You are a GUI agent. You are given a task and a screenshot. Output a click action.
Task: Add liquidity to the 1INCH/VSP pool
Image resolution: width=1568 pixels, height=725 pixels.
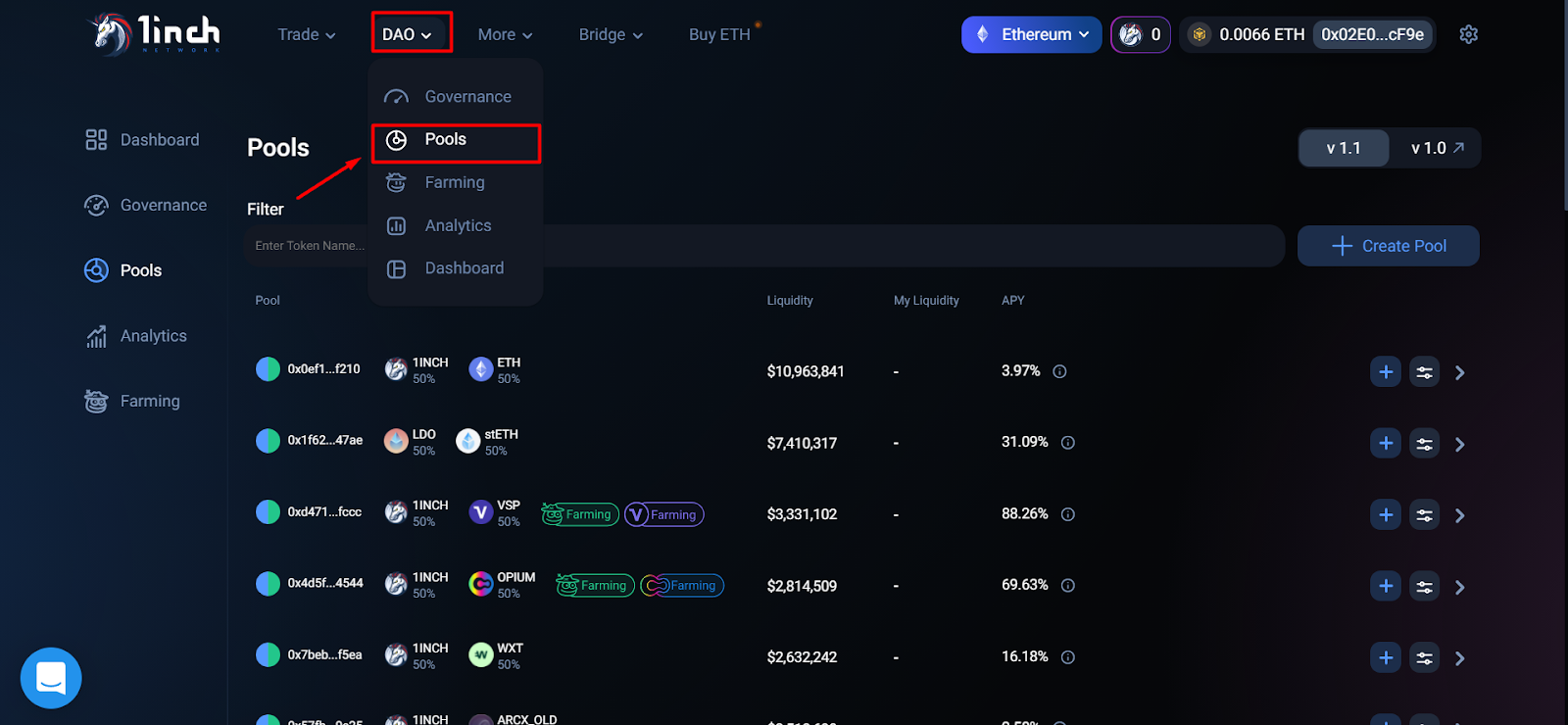[x=1386, y=515]
